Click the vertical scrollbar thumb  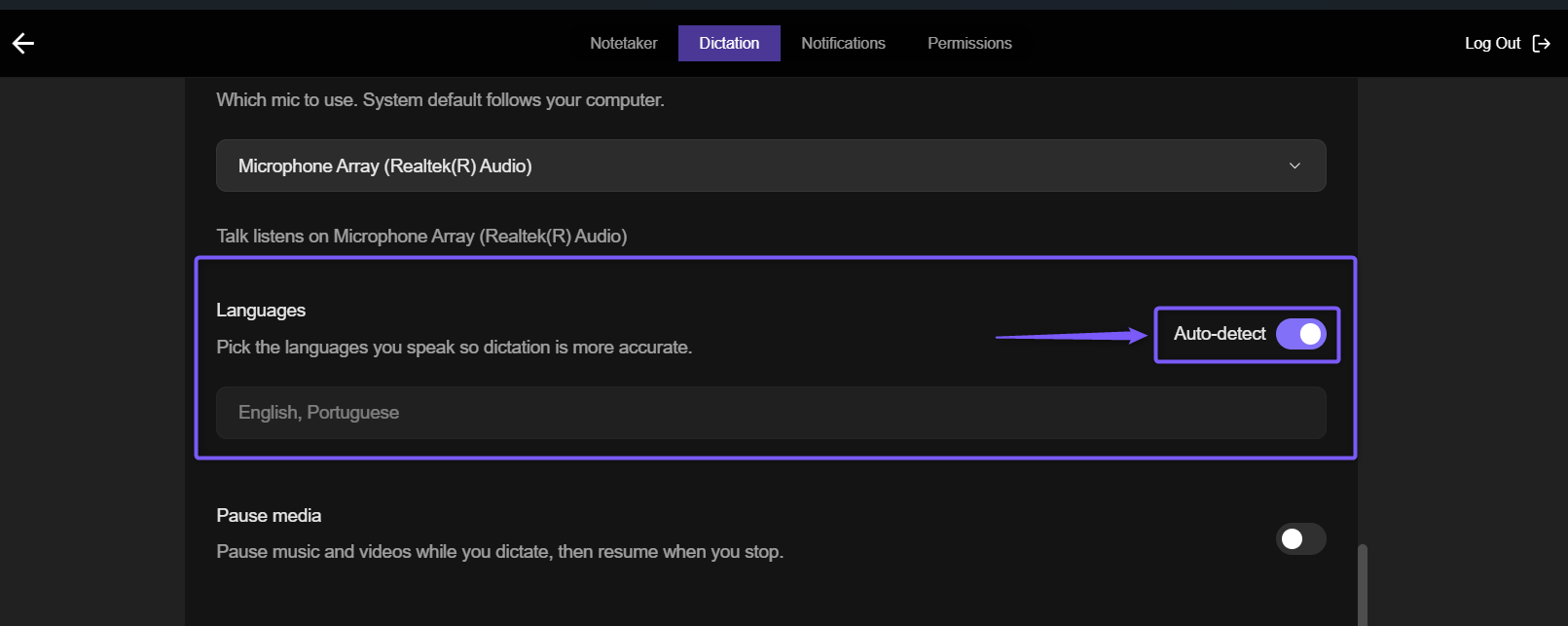click(1363, 585)
